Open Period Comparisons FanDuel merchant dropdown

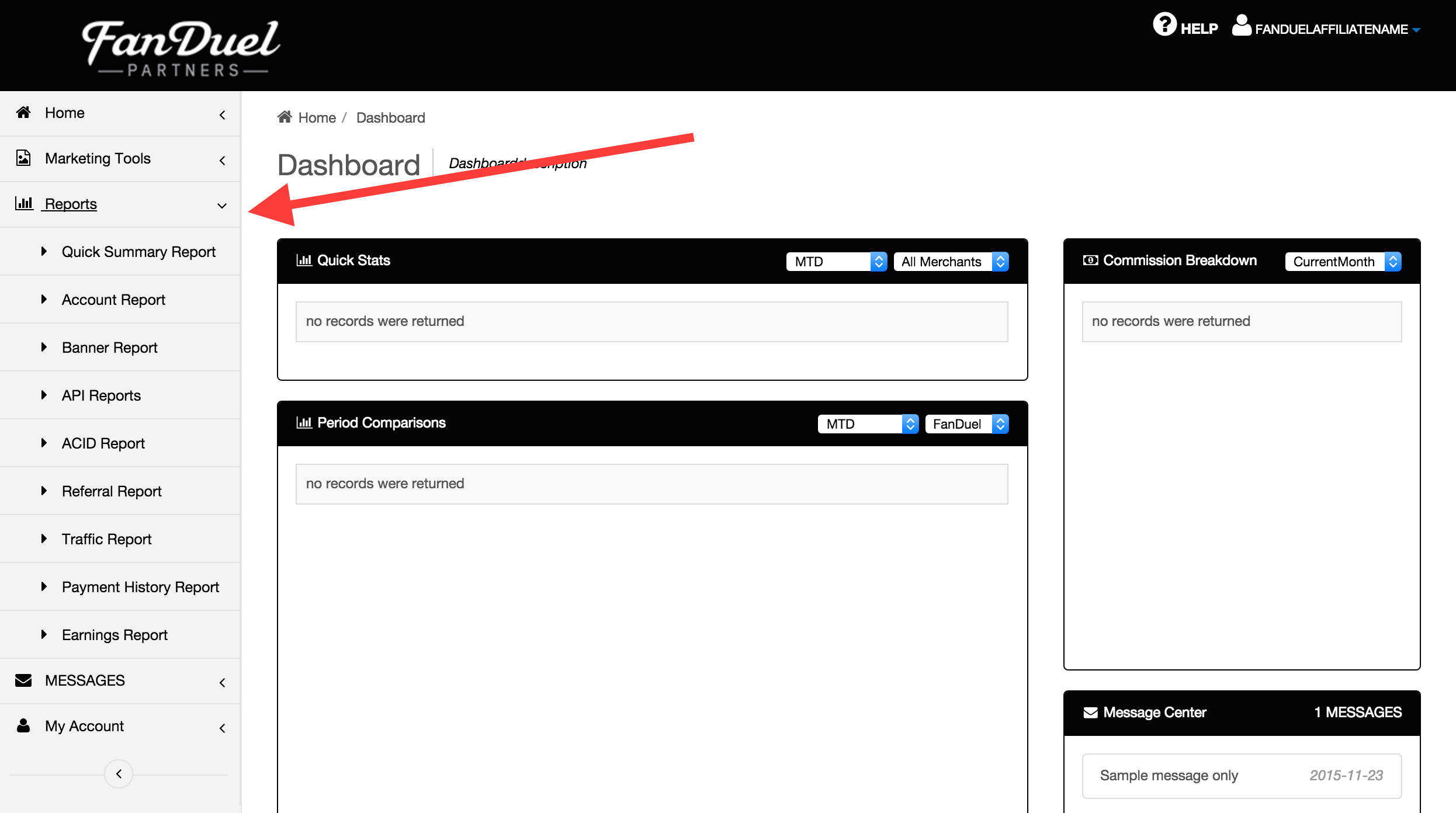(966, 424)
